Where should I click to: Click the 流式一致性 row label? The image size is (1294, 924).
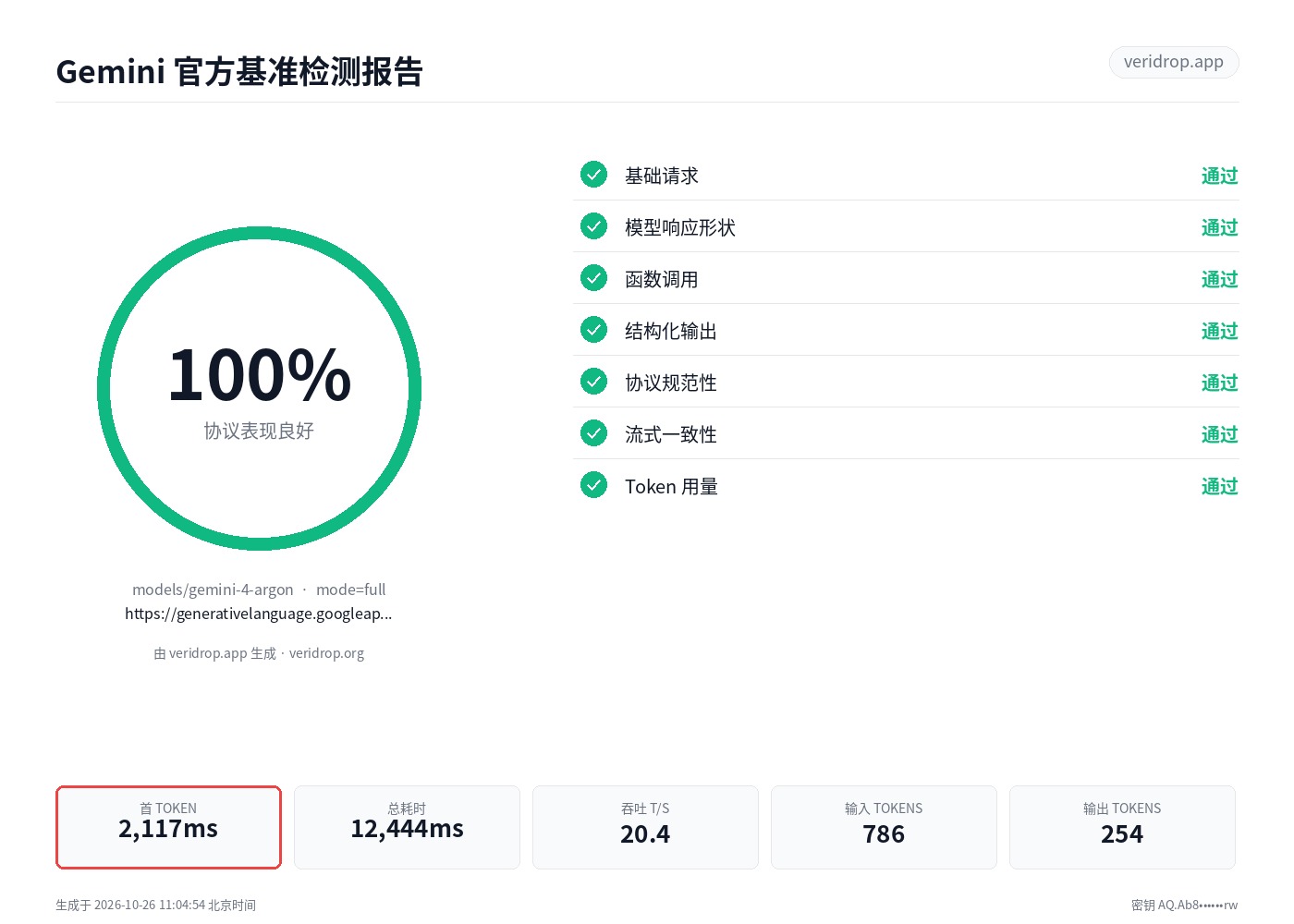click(x=671, y=434)
